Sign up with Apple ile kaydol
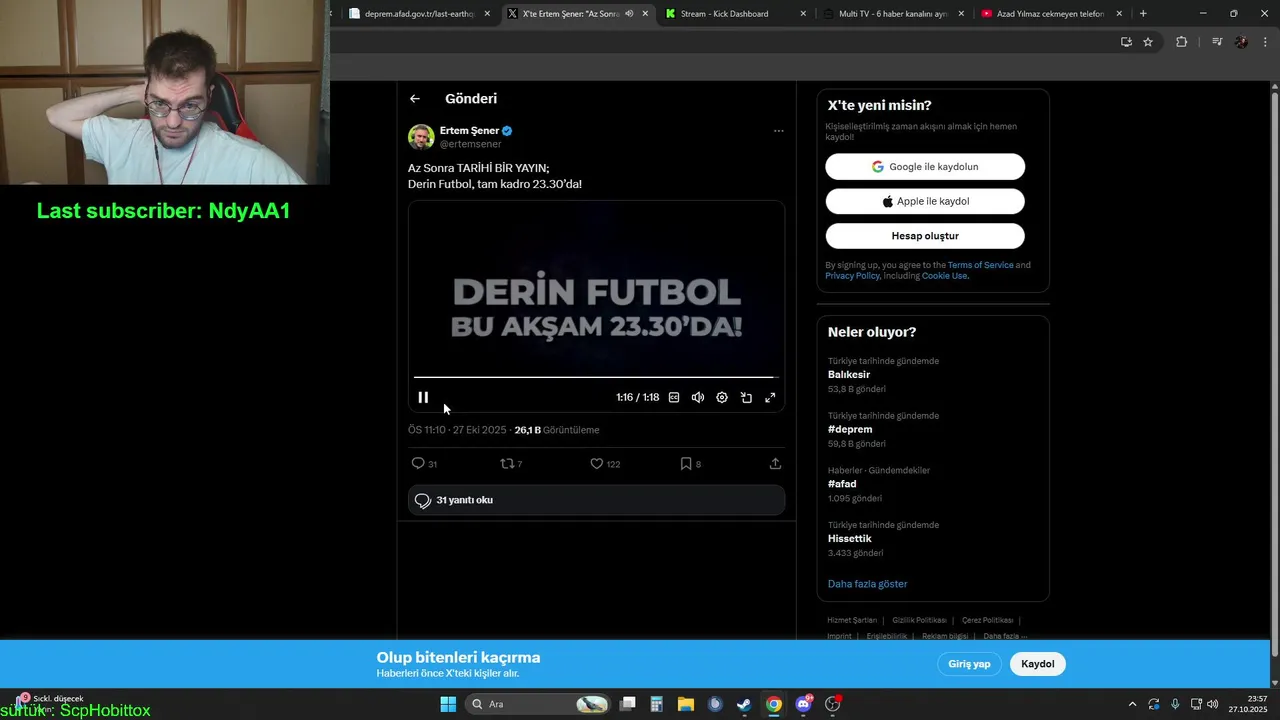Screen dimensions: 1280x720 pos(925,201)
